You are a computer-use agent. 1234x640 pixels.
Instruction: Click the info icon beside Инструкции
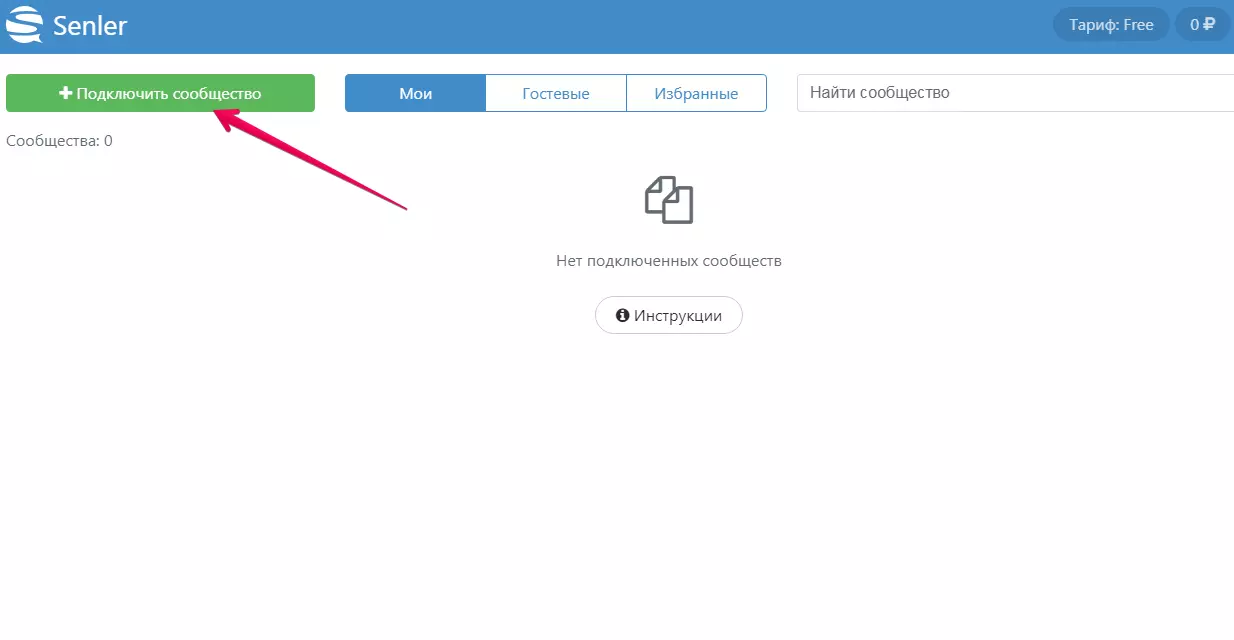tap(623, 315)
